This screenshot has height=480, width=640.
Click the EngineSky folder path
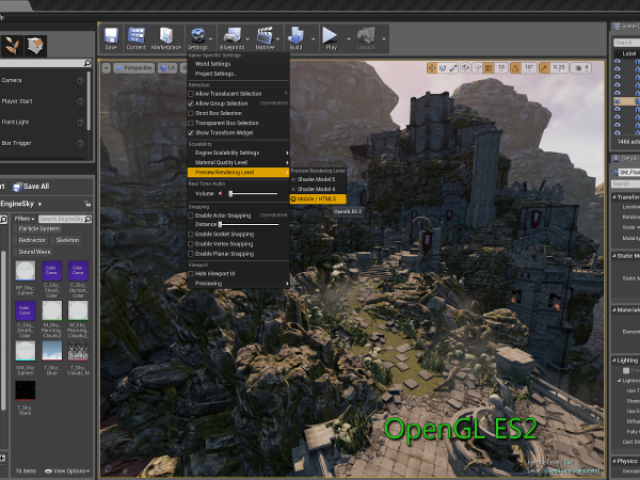coord(17,204)
